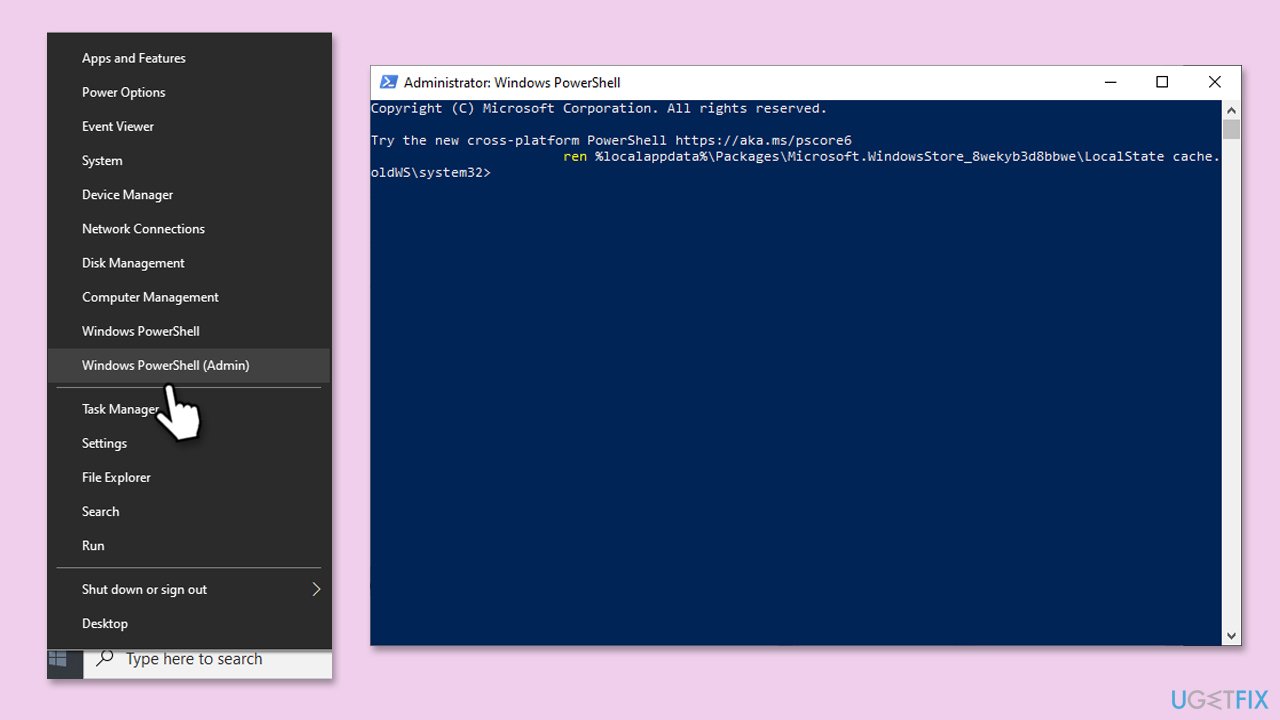This screenshot has width=1280, height=720.
Task: Click the PowerShell icon in title bar
Action: click(388, 82)
